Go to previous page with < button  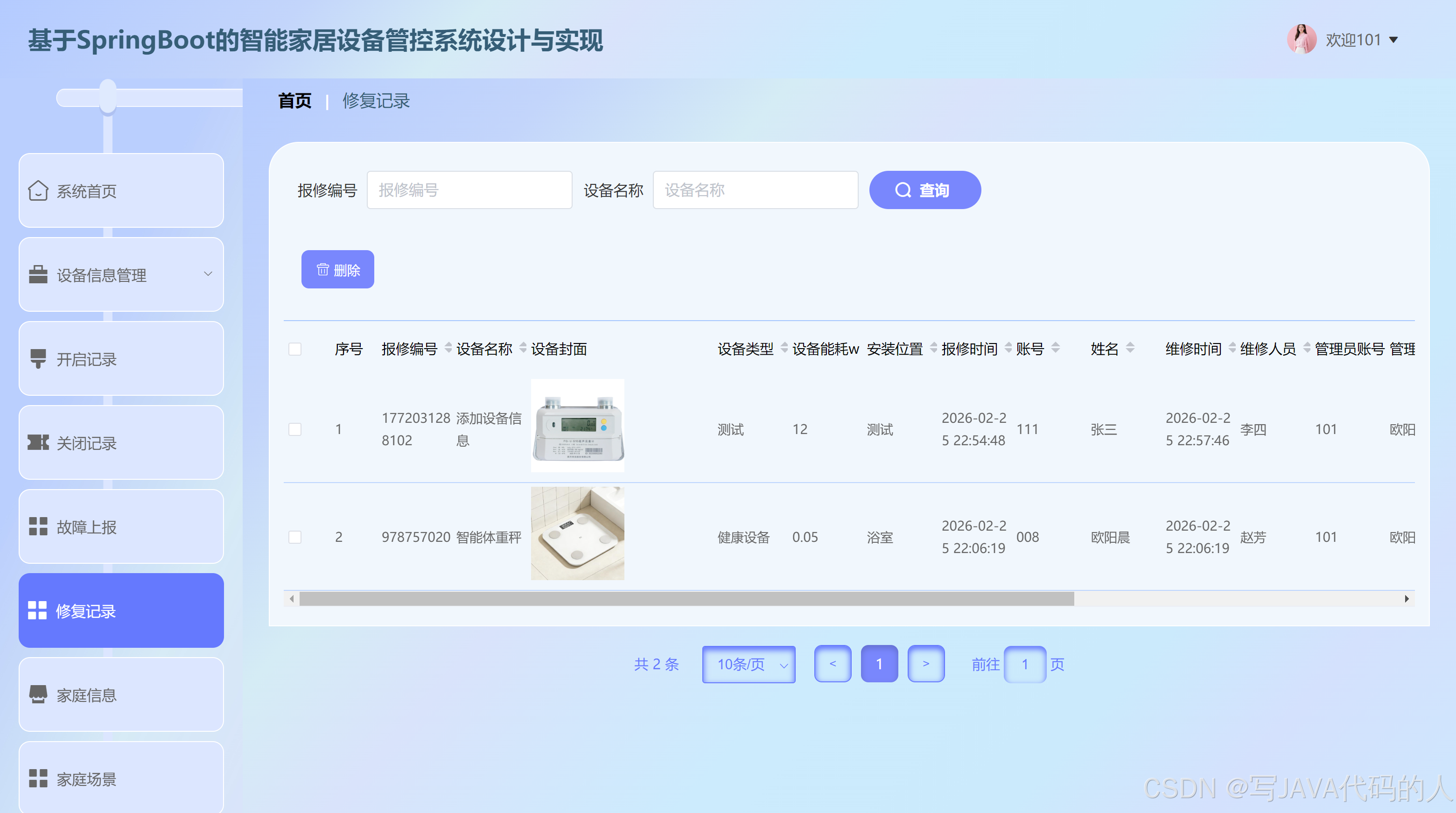[x=833, y=664]
